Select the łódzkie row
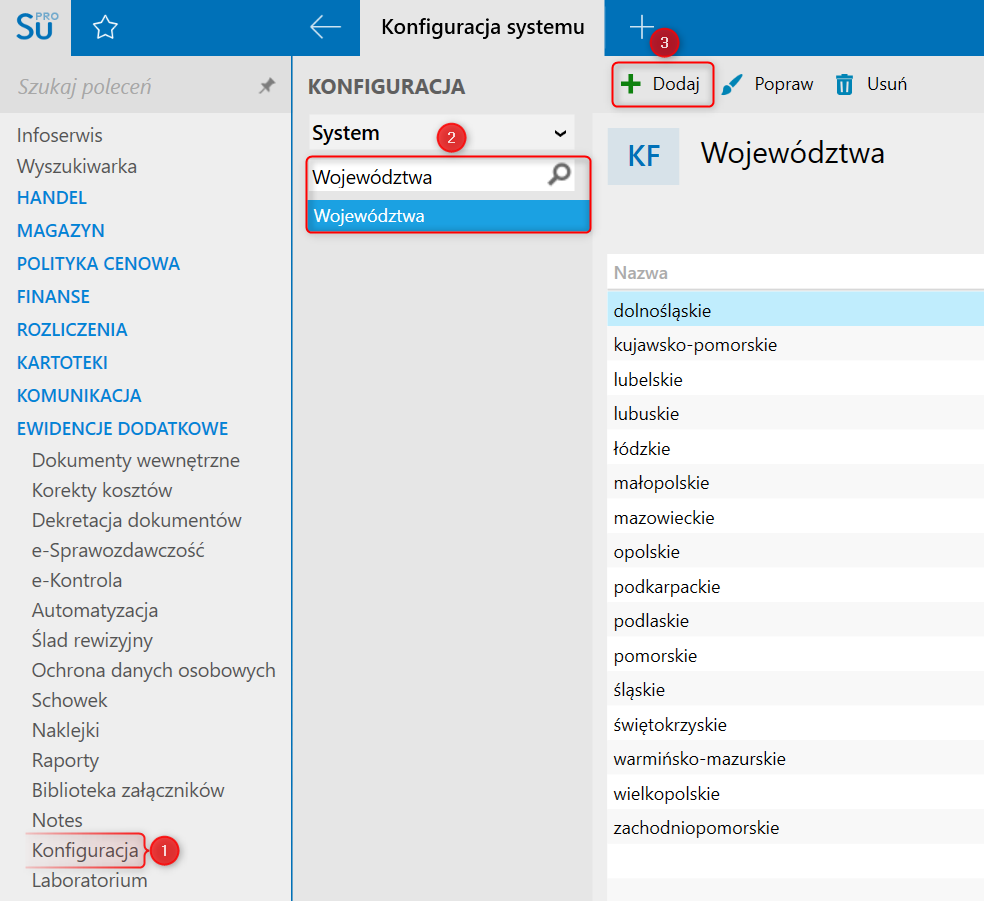This screenshot has width=984, height=901. (795, 449)
